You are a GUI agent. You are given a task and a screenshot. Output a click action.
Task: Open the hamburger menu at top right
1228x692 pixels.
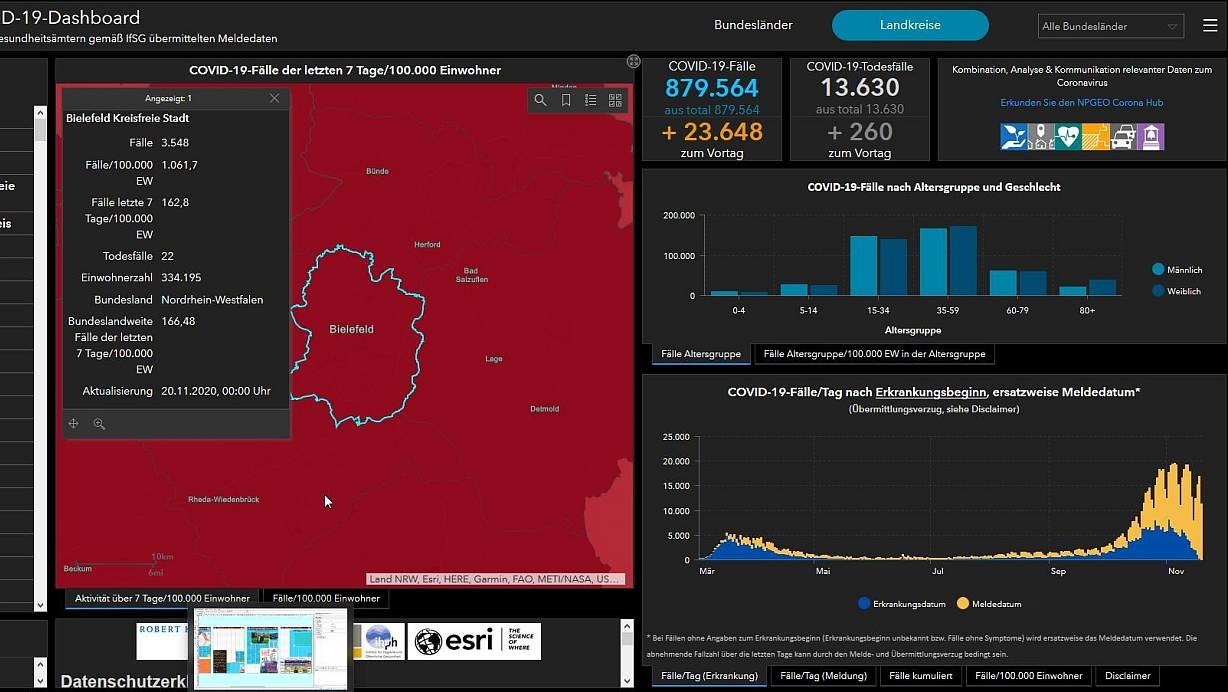point(1210,26)
